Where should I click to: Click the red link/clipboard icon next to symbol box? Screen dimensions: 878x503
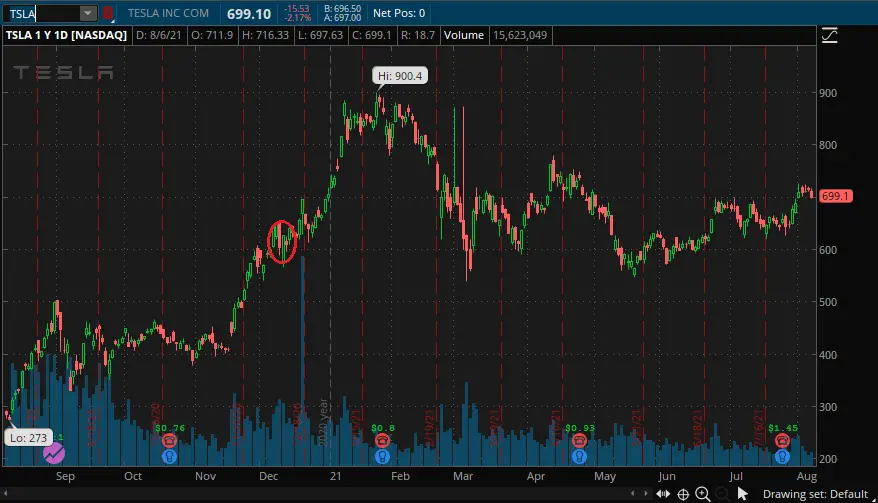point(108,13)
